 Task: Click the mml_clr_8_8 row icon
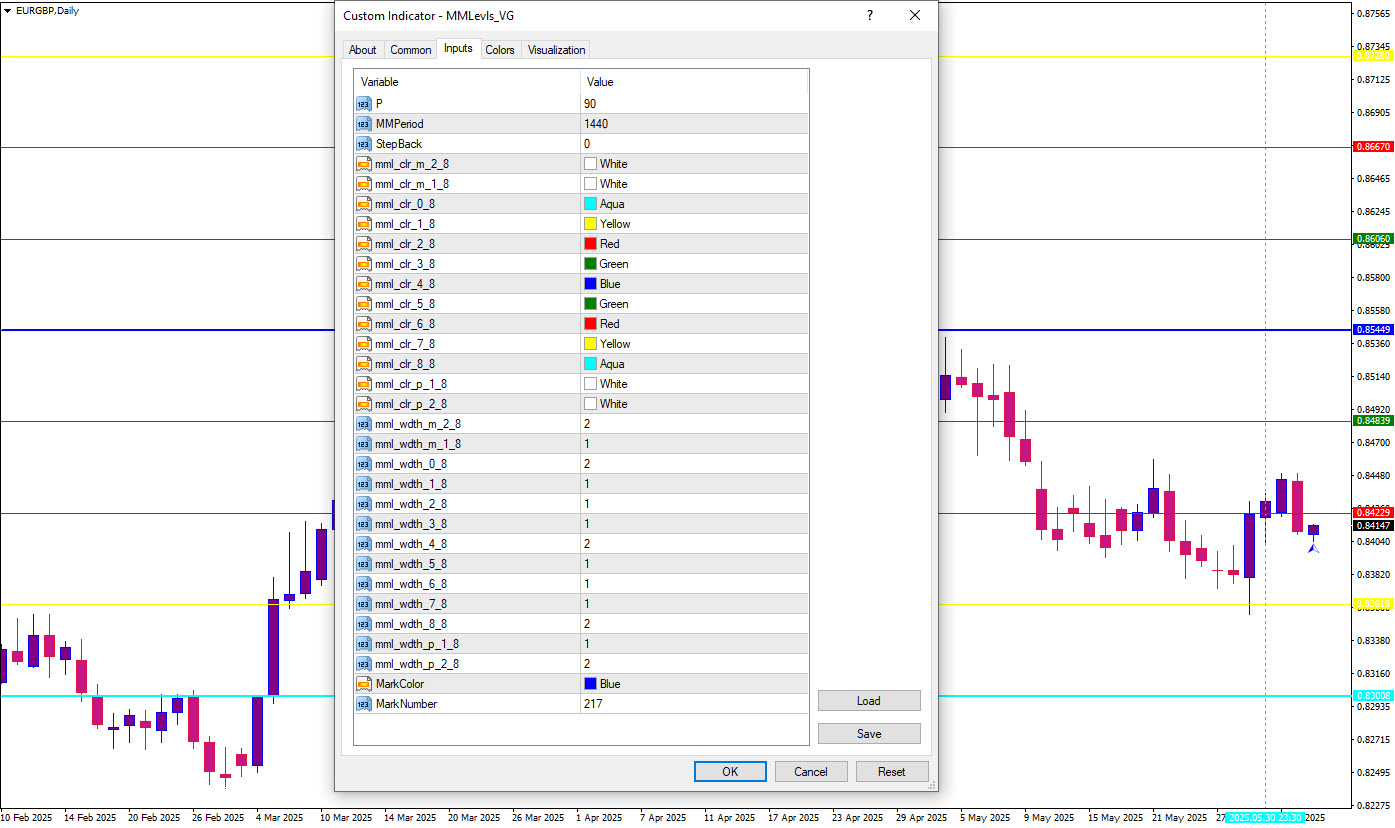tap(364, 364)
